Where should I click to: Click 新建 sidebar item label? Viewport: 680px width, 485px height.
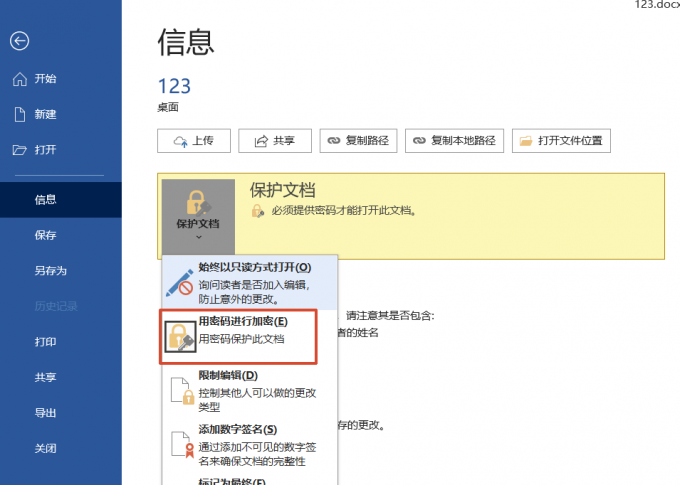(x=46, y=115)
